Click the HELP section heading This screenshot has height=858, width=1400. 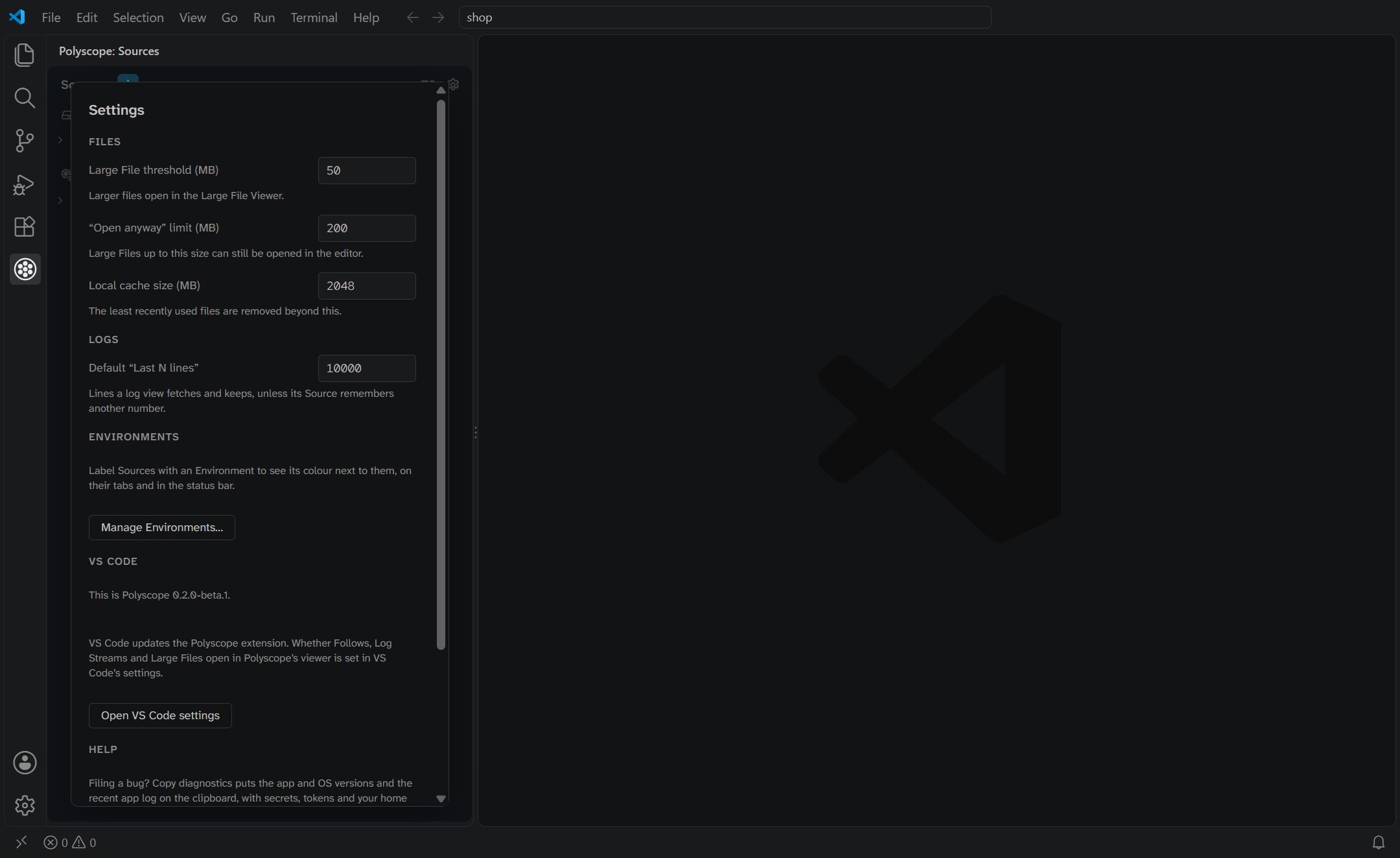coord(103,750)
